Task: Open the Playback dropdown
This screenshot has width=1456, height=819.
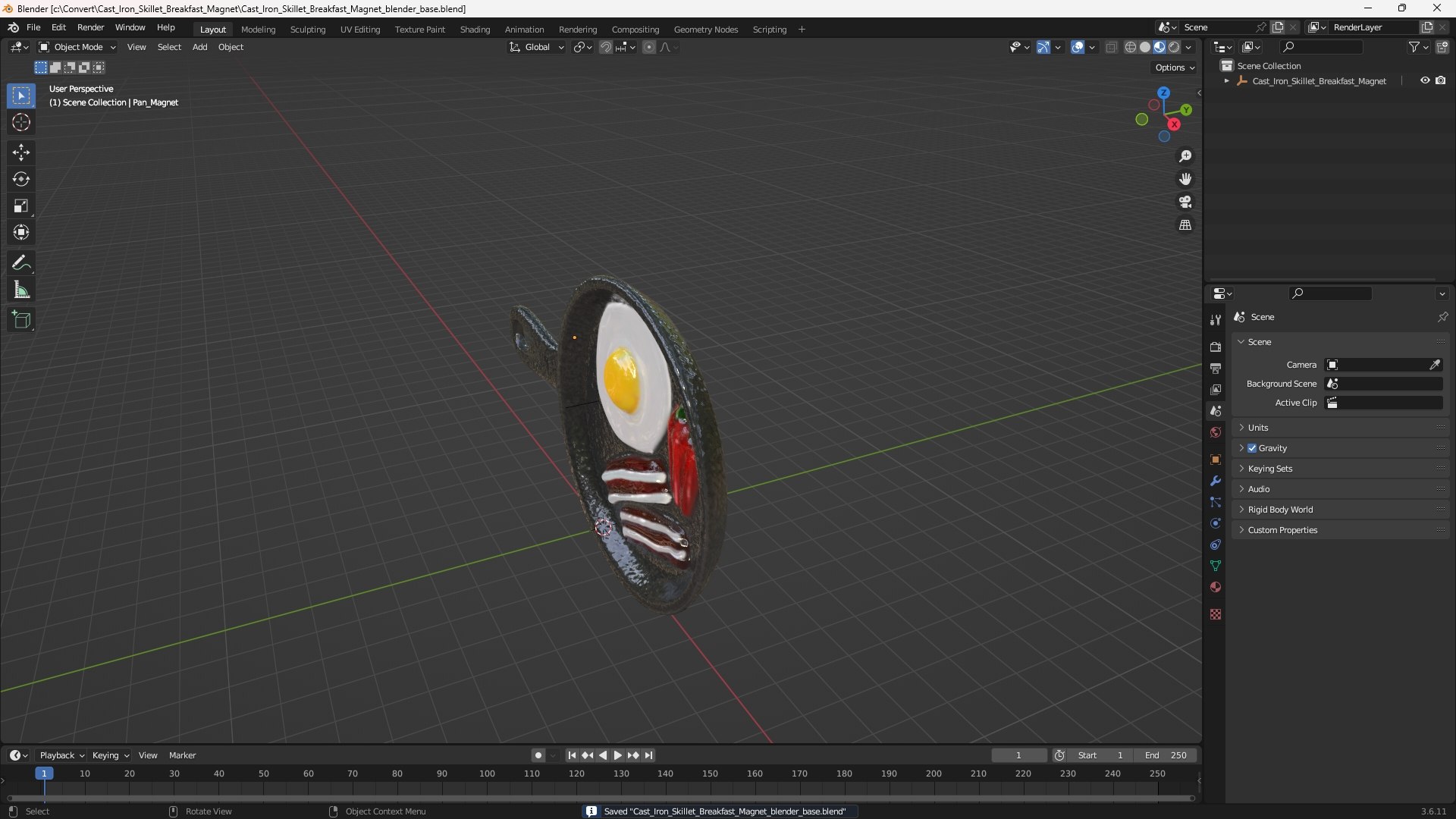Action: tap(61, 755)
